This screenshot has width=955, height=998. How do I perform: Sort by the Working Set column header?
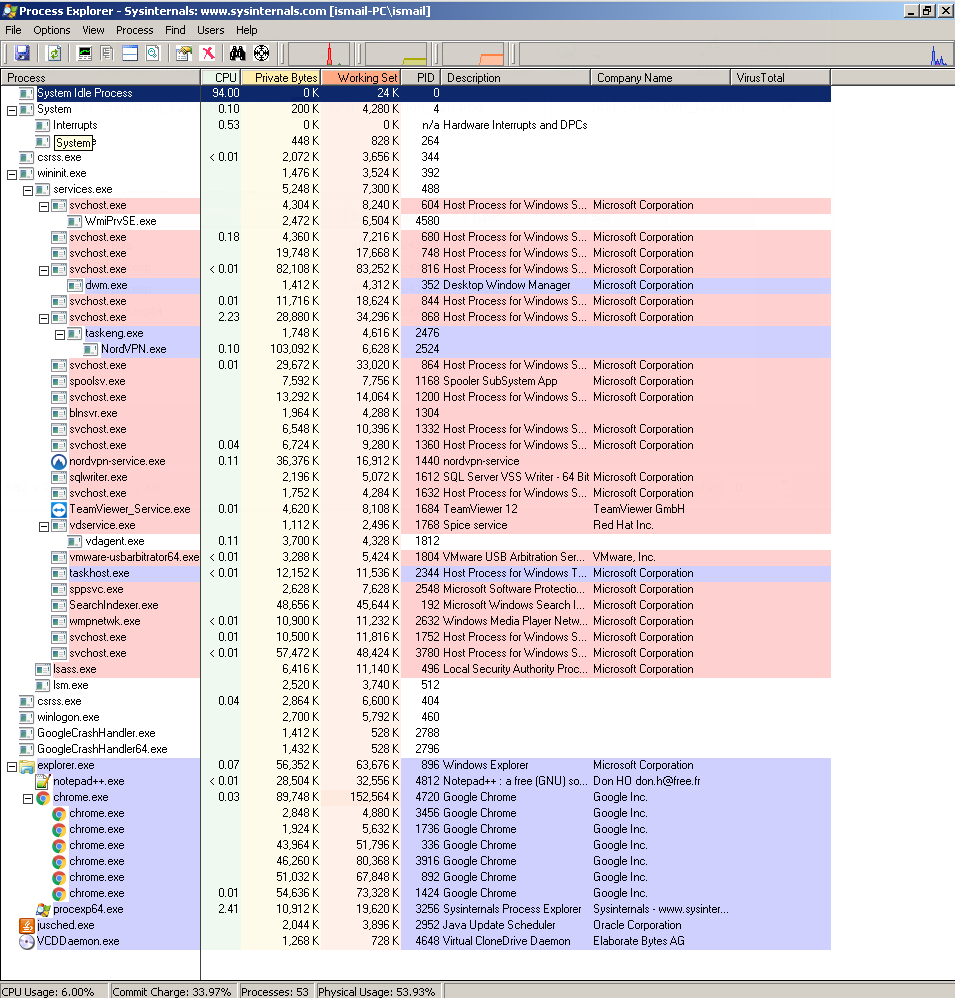[361, 78]
